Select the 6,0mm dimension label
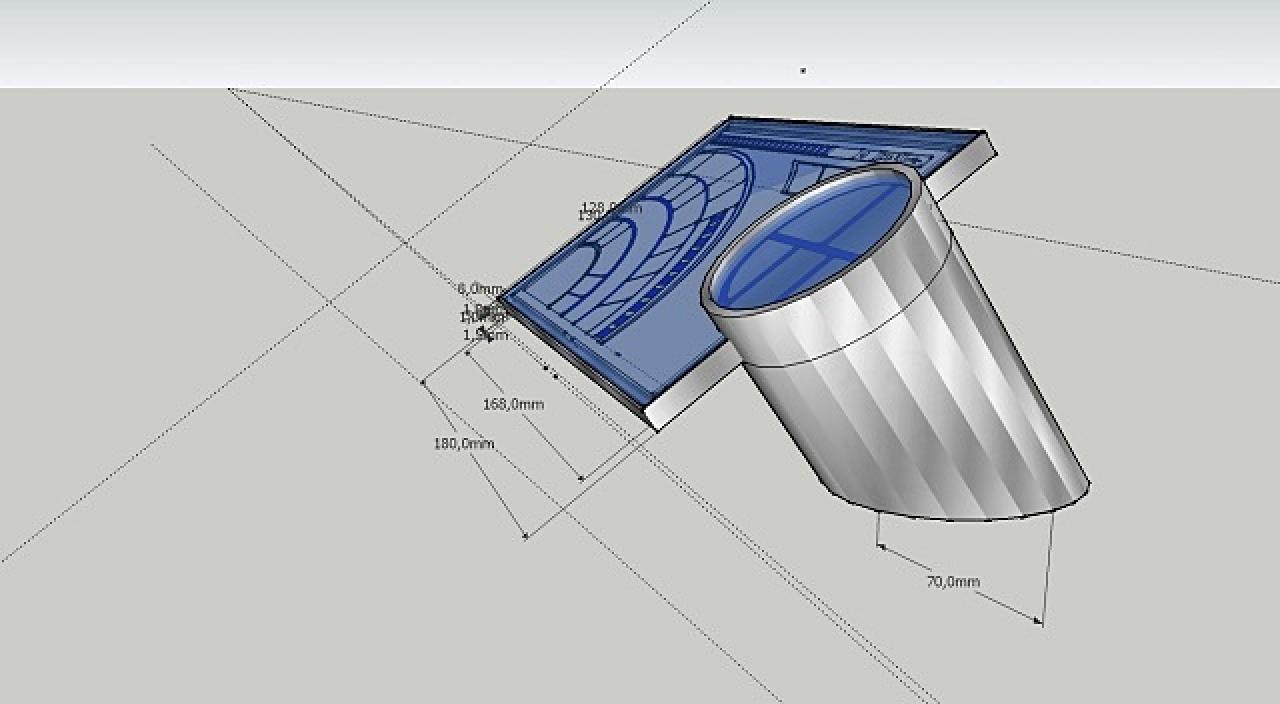 tap(480, 289)
